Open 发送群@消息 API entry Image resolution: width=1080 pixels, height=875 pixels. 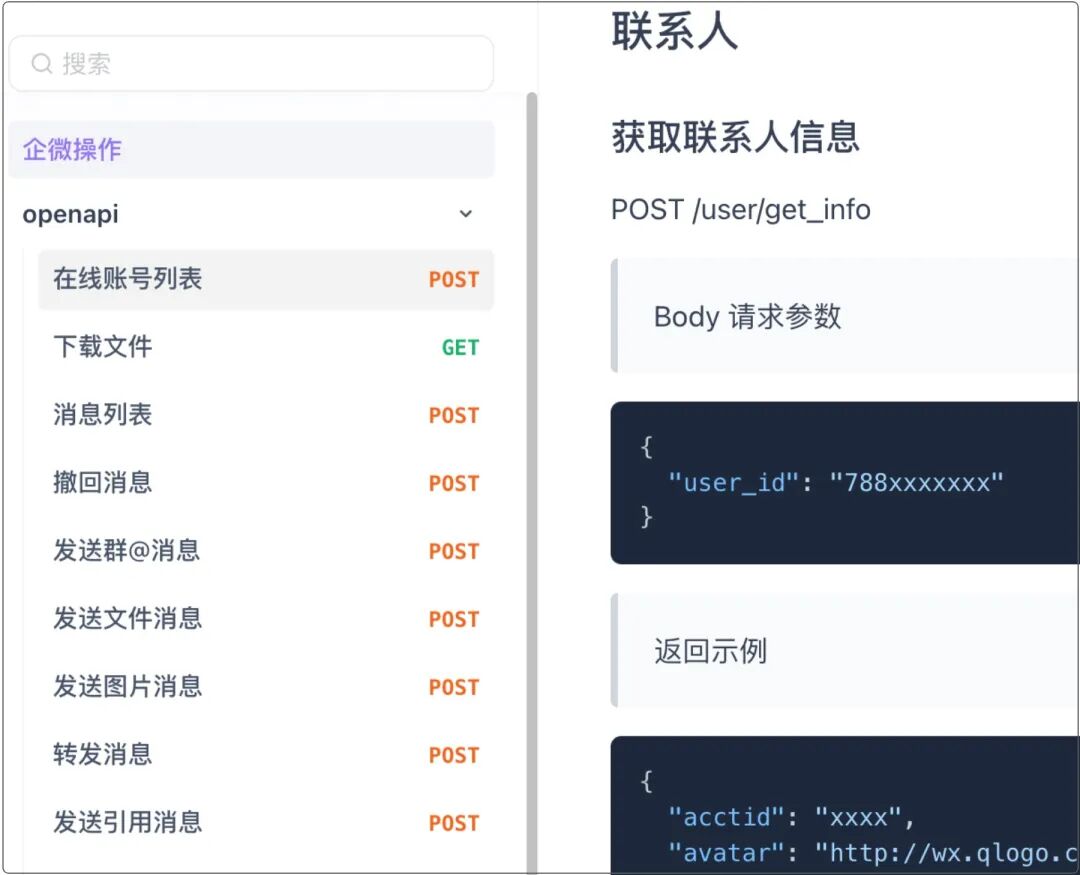[266, 550]
